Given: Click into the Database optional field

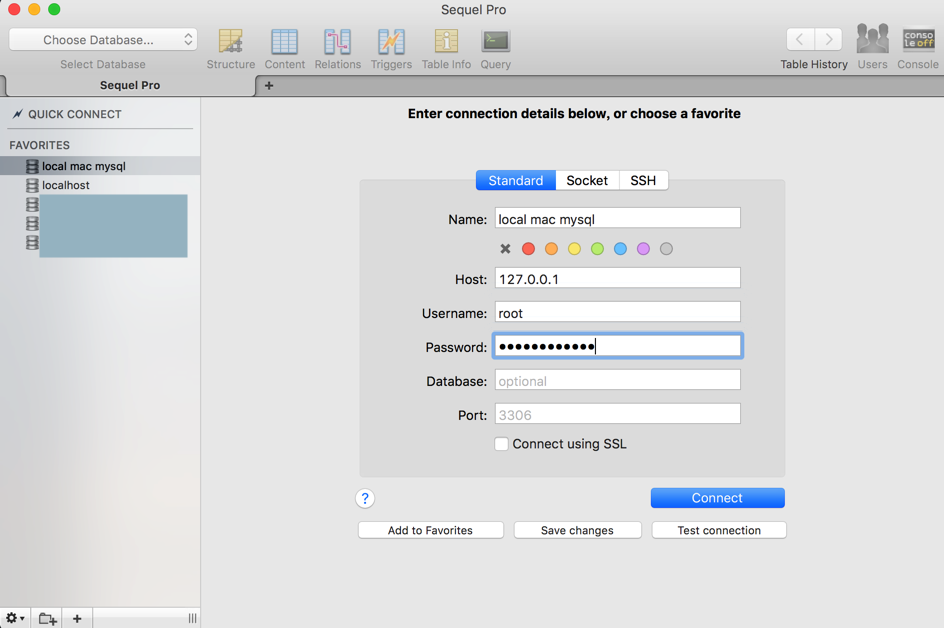Looking at the screenshot, I should (x=618, y=381).
